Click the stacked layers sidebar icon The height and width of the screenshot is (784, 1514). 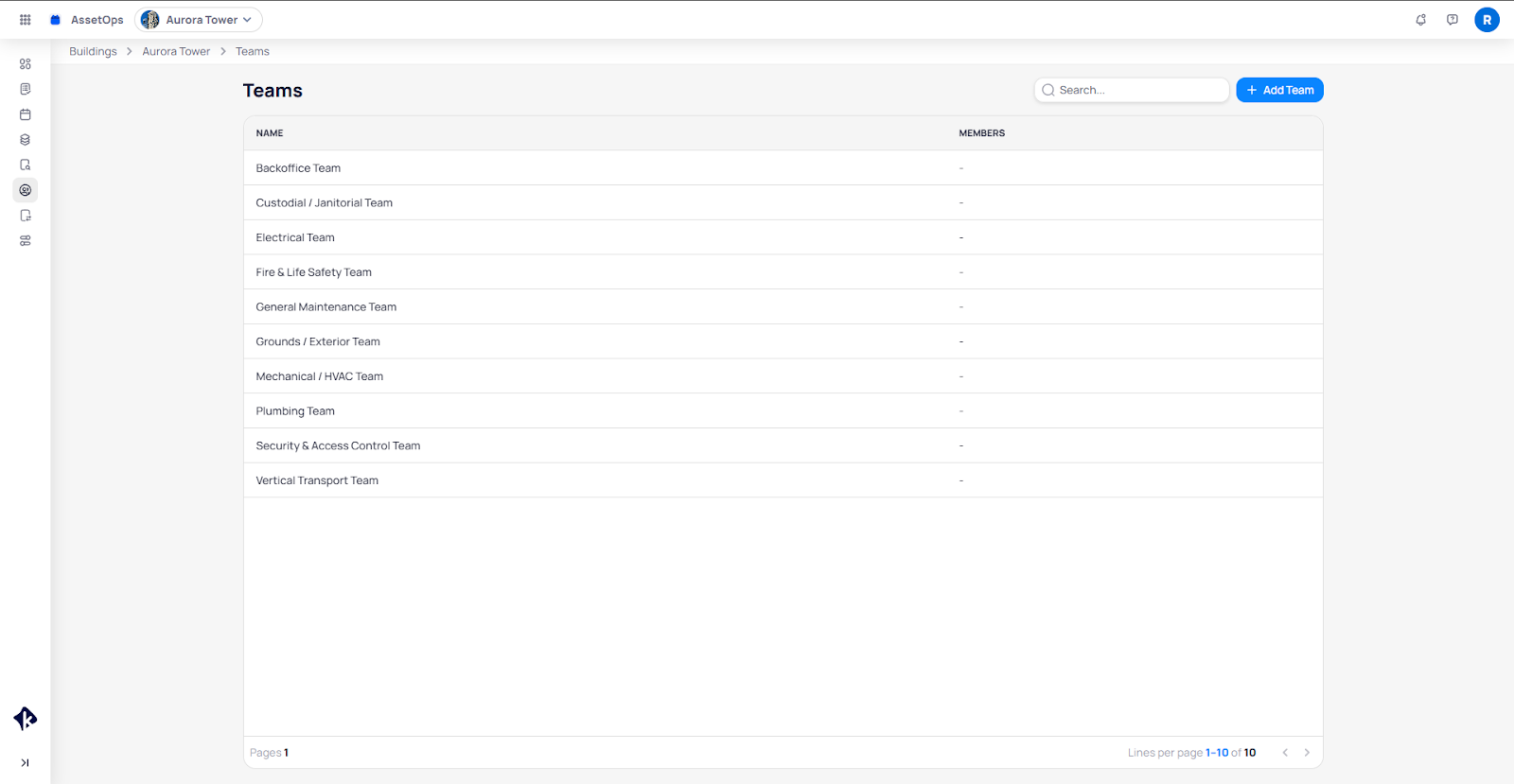(x=26, y=140)
